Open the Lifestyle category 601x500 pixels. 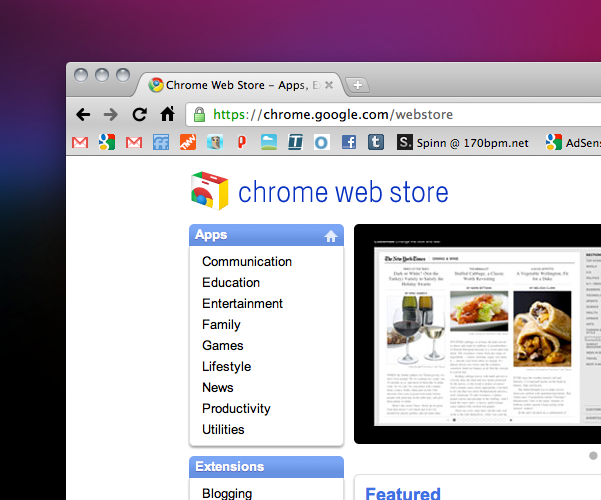[x=227, y=367]
